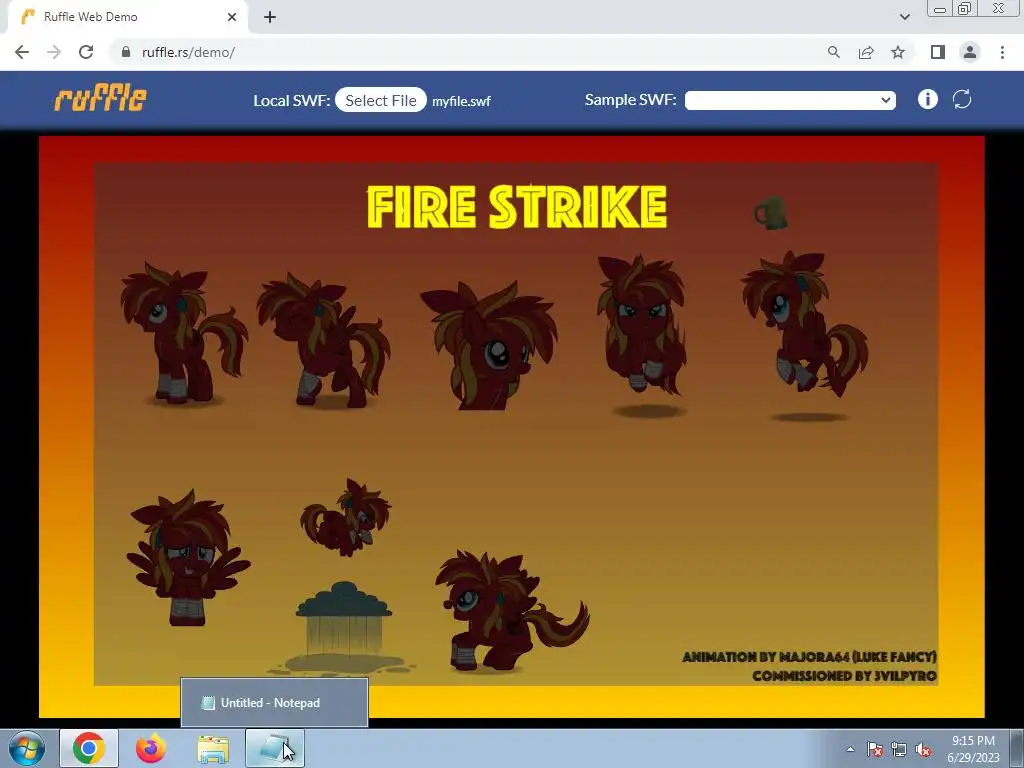
Task: Click the "Animation by Majora64" credit text
Action: (809, 657)
